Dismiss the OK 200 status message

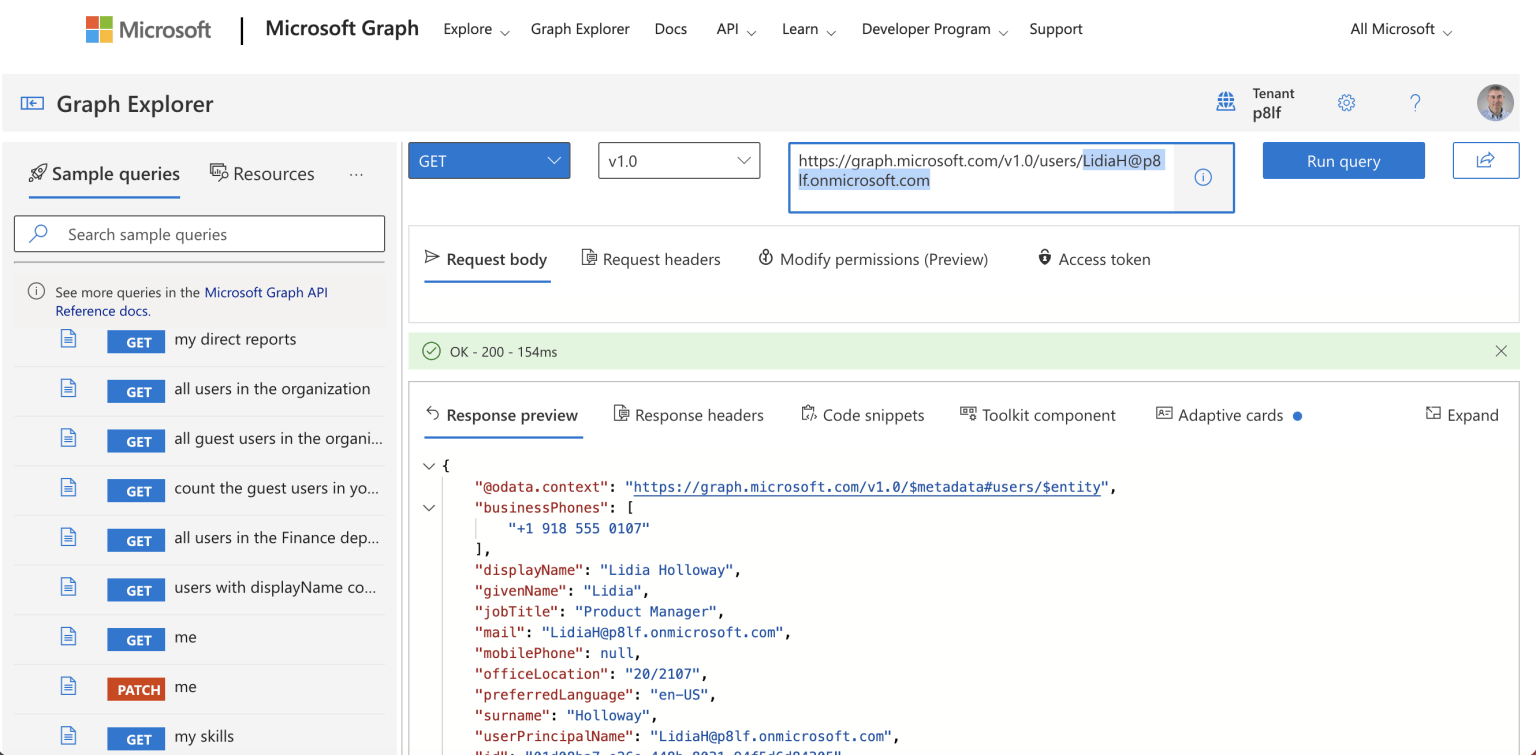(1500, 351)
